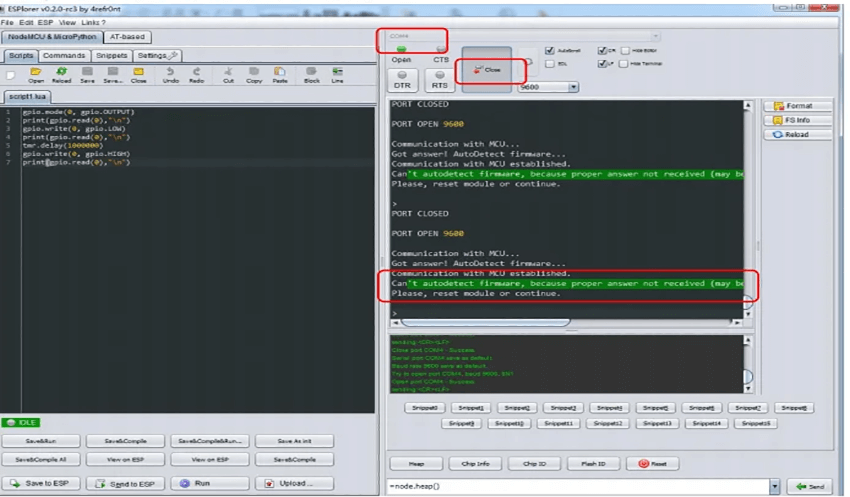Redo the edit in the toolbar
850x497 pixels.
pyautogui.click(x=196, y=75)
